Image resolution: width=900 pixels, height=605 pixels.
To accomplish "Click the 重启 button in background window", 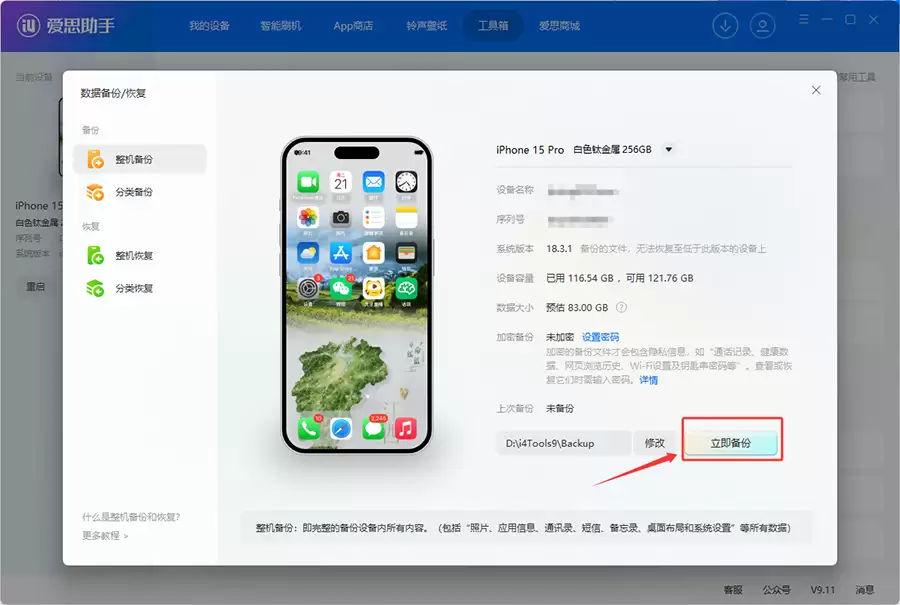I will [x=35, y=286].
